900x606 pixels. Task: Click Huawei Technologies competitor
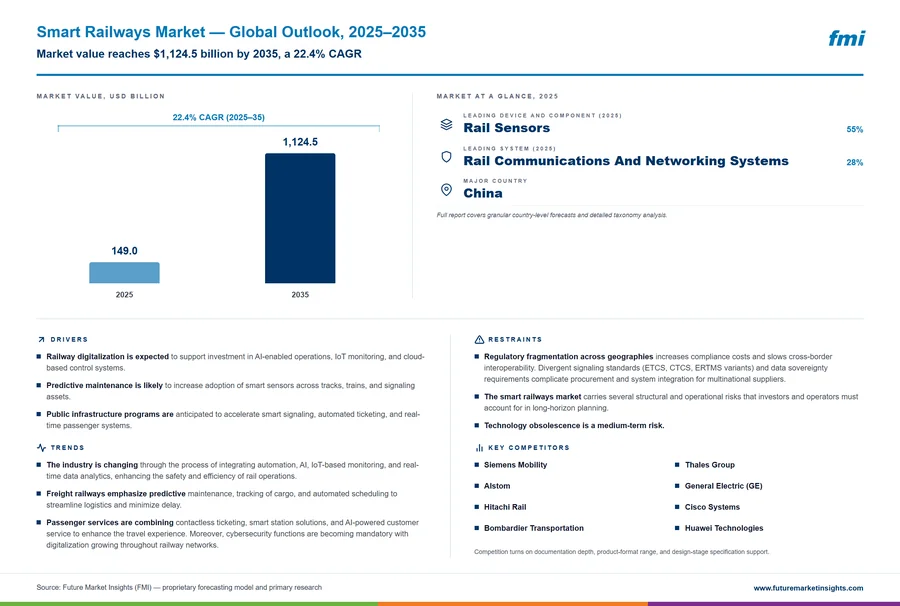724,529
